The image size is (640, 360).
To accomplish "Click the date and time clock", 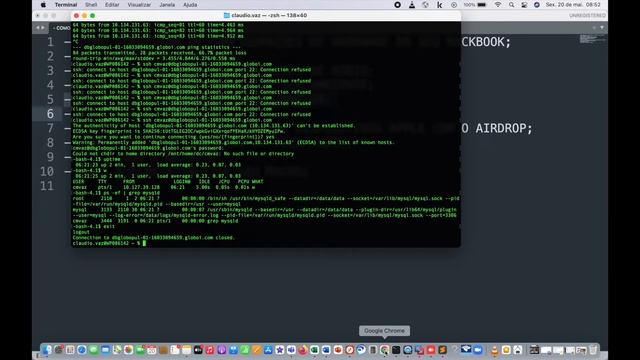I will click(x=573, y=5).
